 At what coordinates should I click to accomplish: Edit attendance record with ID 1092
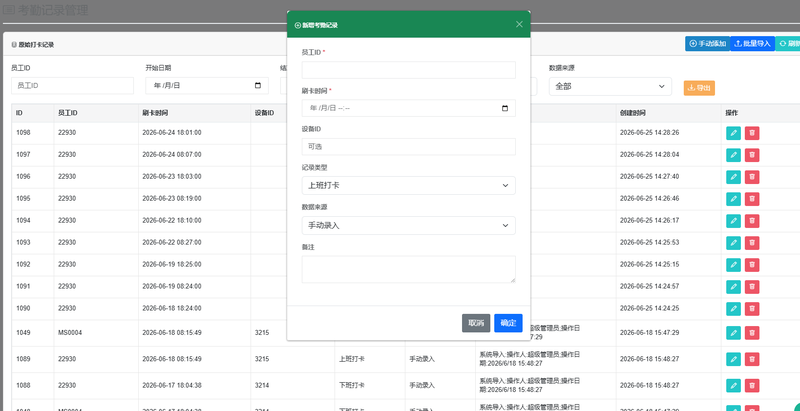click(x=733, y=265)
